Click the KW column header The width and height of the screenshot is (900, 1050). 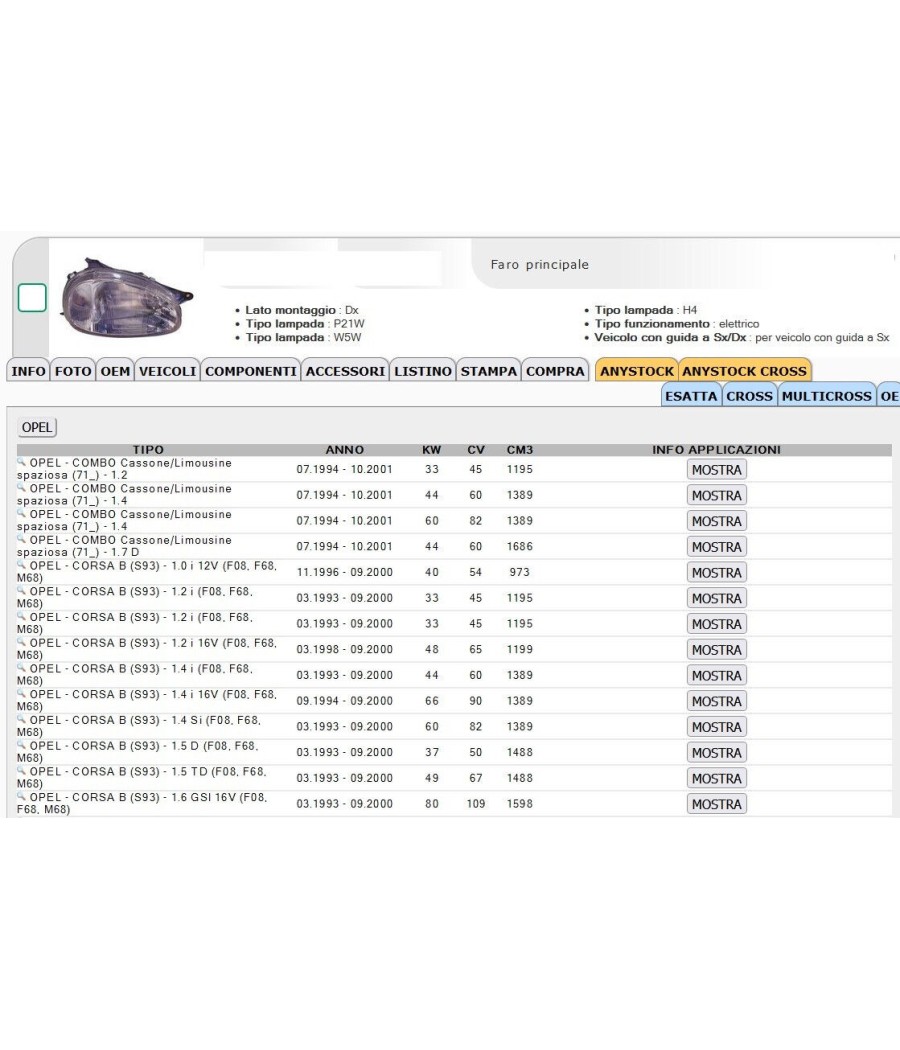click(x=432, y=450)
